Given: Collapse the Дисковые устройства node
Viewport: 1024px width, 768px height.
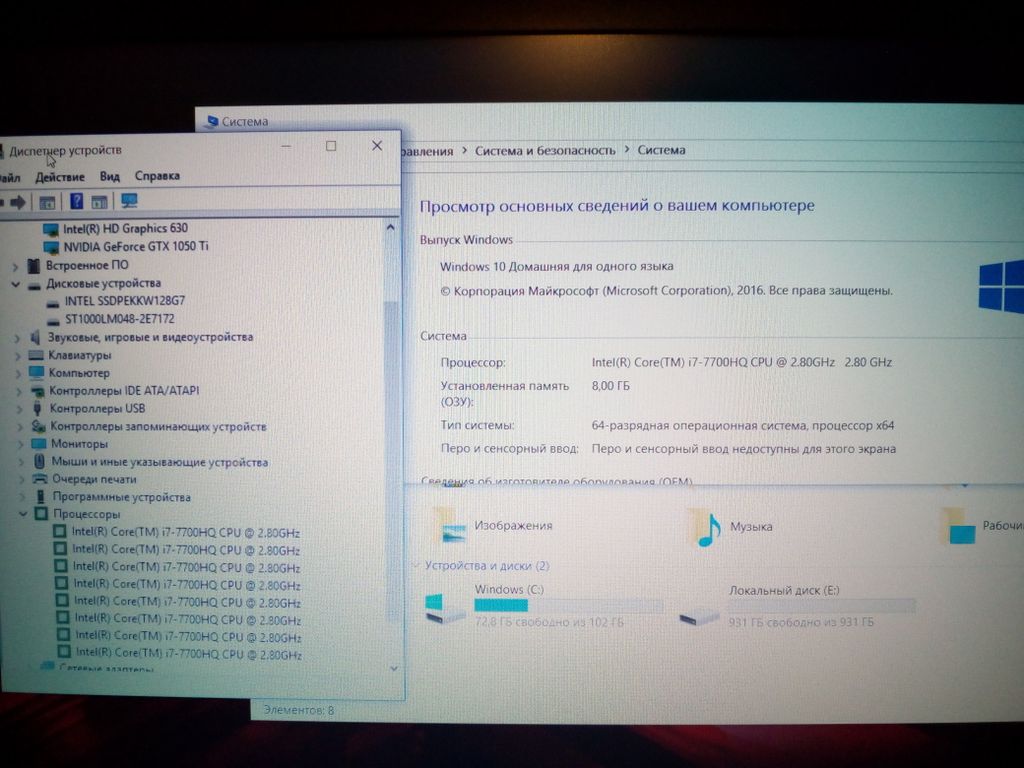Looking at the screenshot, I should pos(16,284).
